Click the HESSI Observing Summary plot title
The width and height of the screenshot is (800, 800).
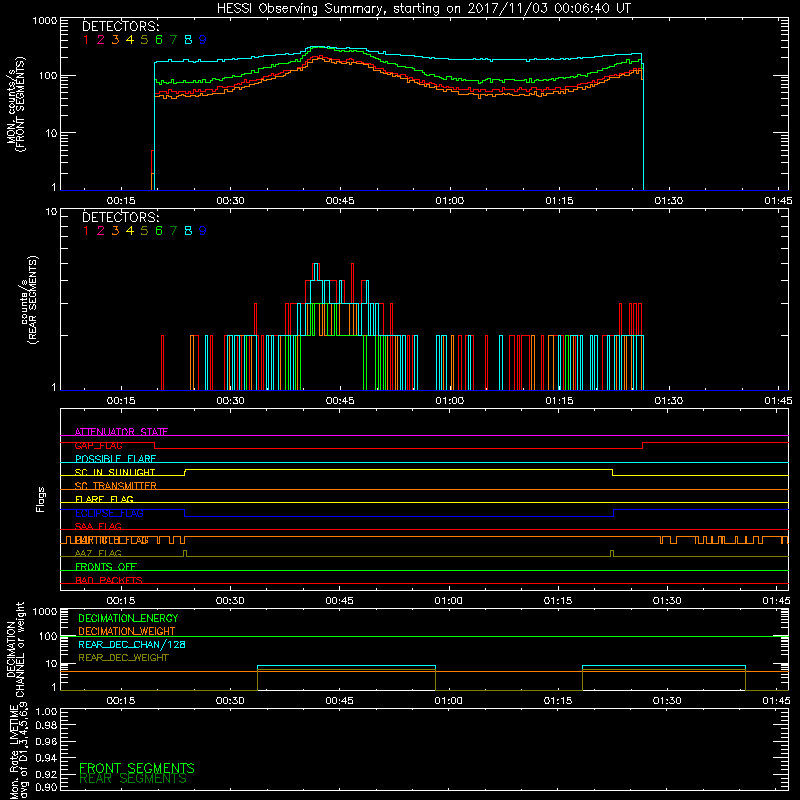pyautogui.click(x=423, y=9)
